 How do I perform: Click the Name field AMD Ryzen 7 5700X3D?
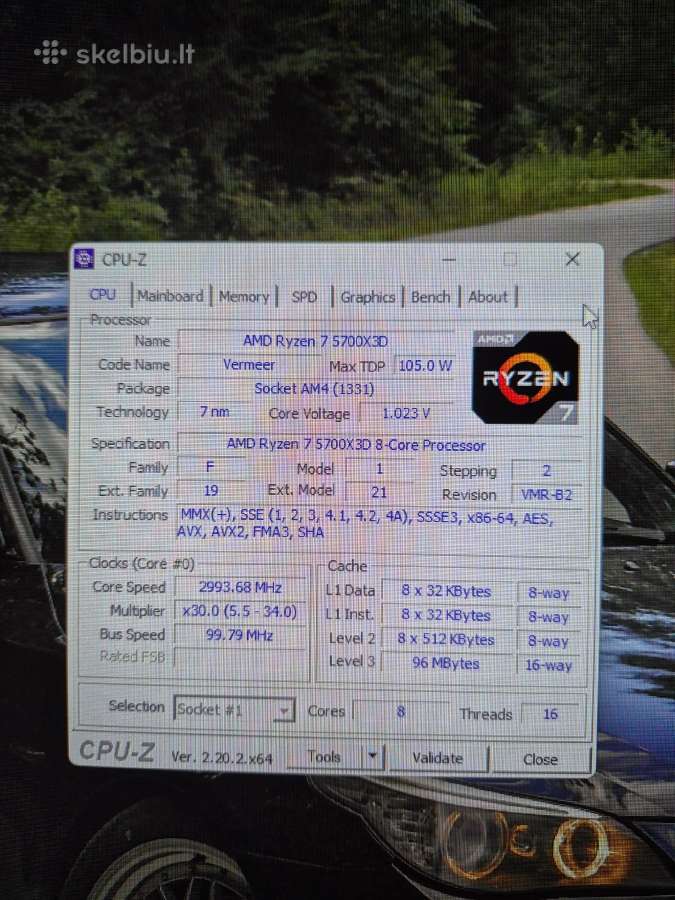pos(315,341)
